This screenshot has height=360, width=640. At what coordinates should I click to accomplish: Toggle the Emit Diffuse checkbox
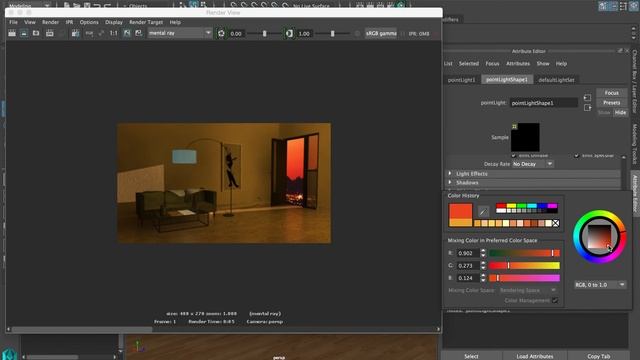tap(513, 156)
